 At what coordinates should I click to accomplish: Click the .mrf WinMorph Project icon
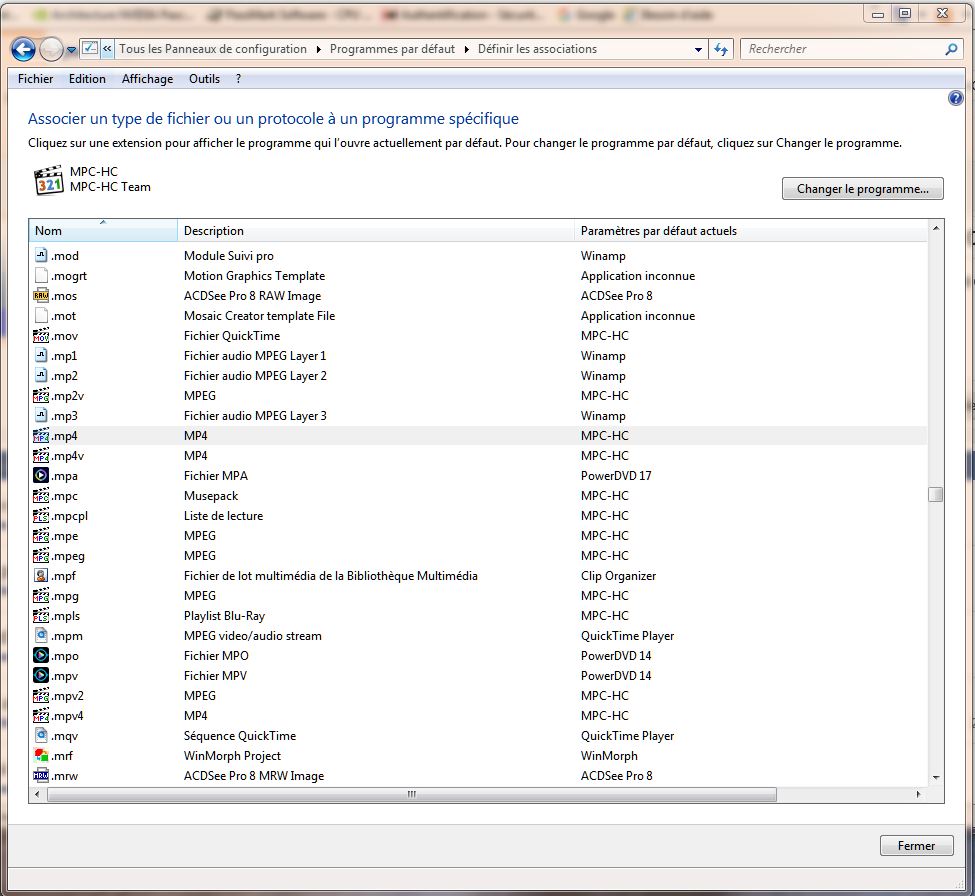click(41, 756)
